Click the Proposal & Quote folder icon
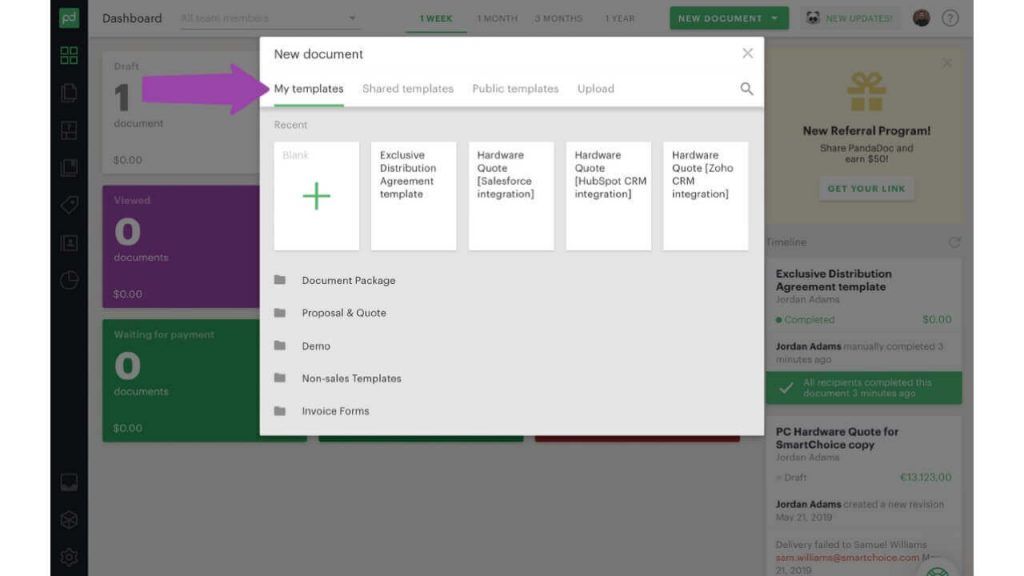The image size is (1024, 576). coord(280,313)
